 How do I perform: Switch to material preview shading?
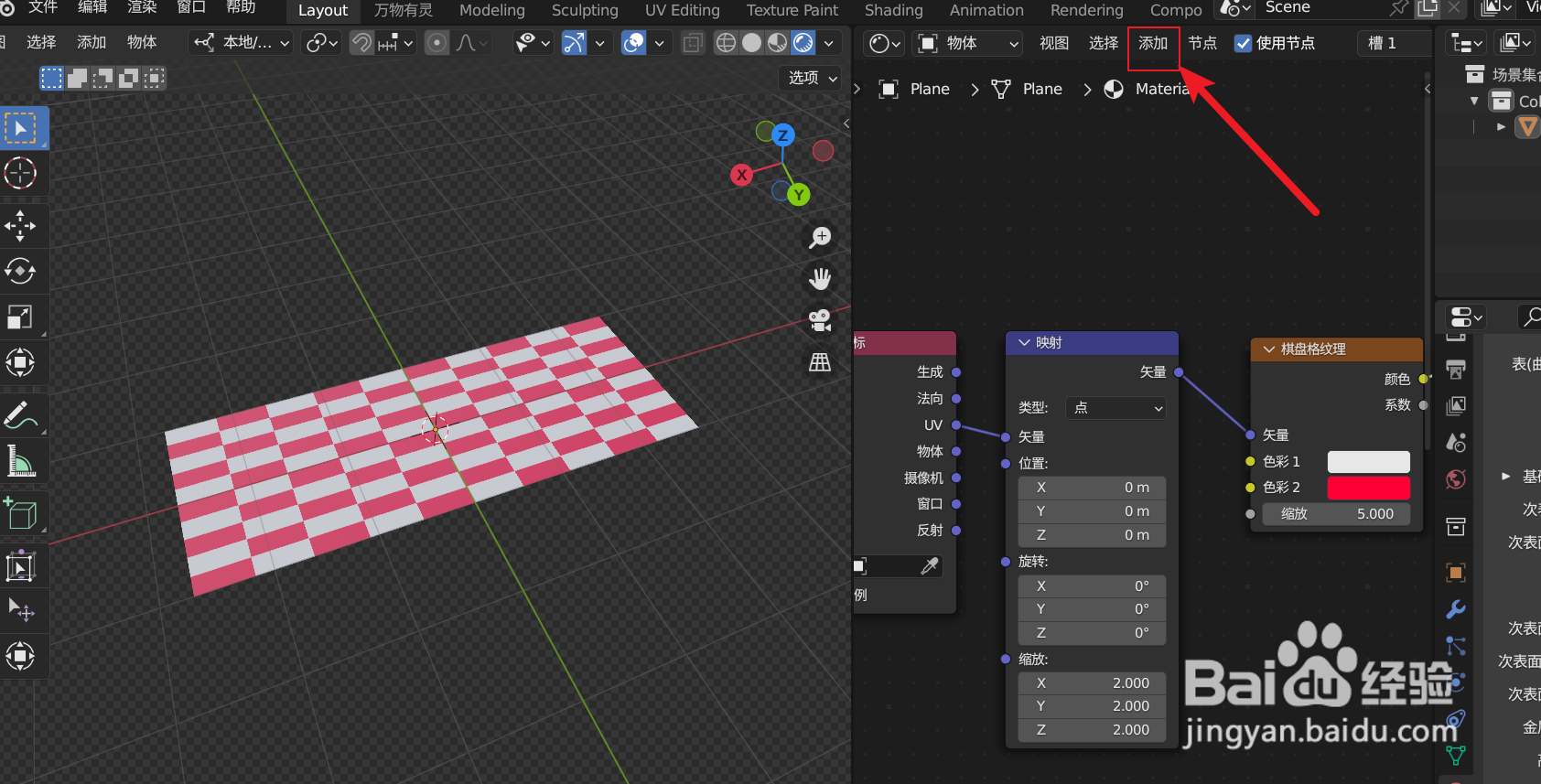pyautogui.click(x=777, y=43)
